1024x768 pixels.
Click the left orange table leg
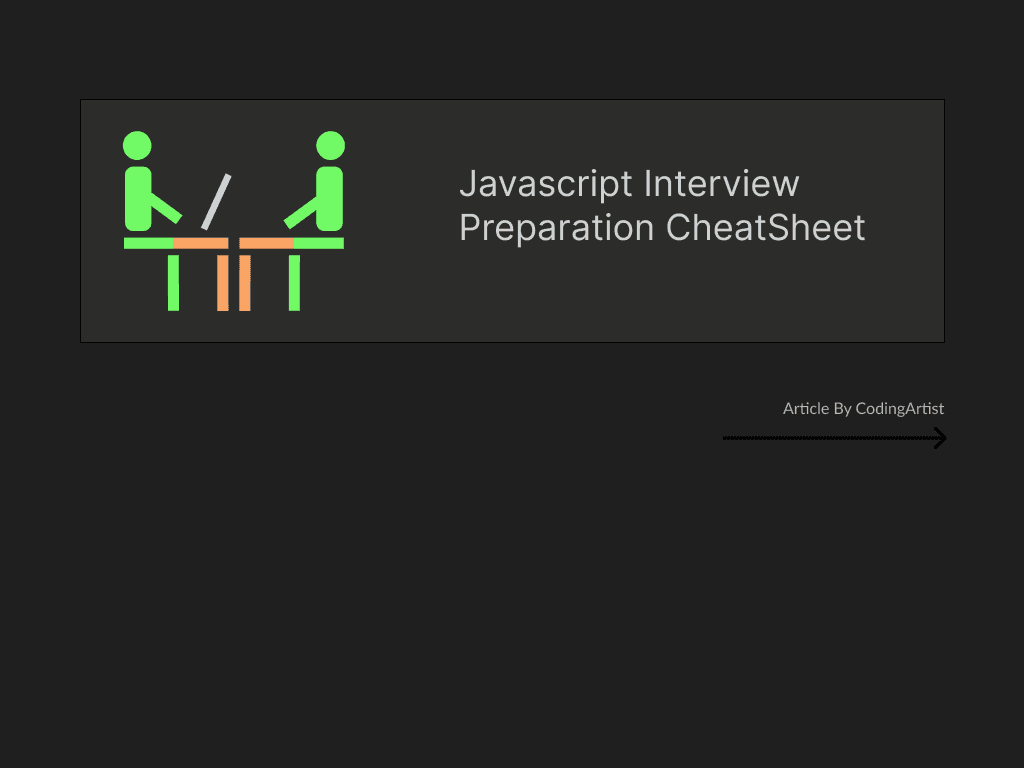pyautogui.click(x=223, y=282)
